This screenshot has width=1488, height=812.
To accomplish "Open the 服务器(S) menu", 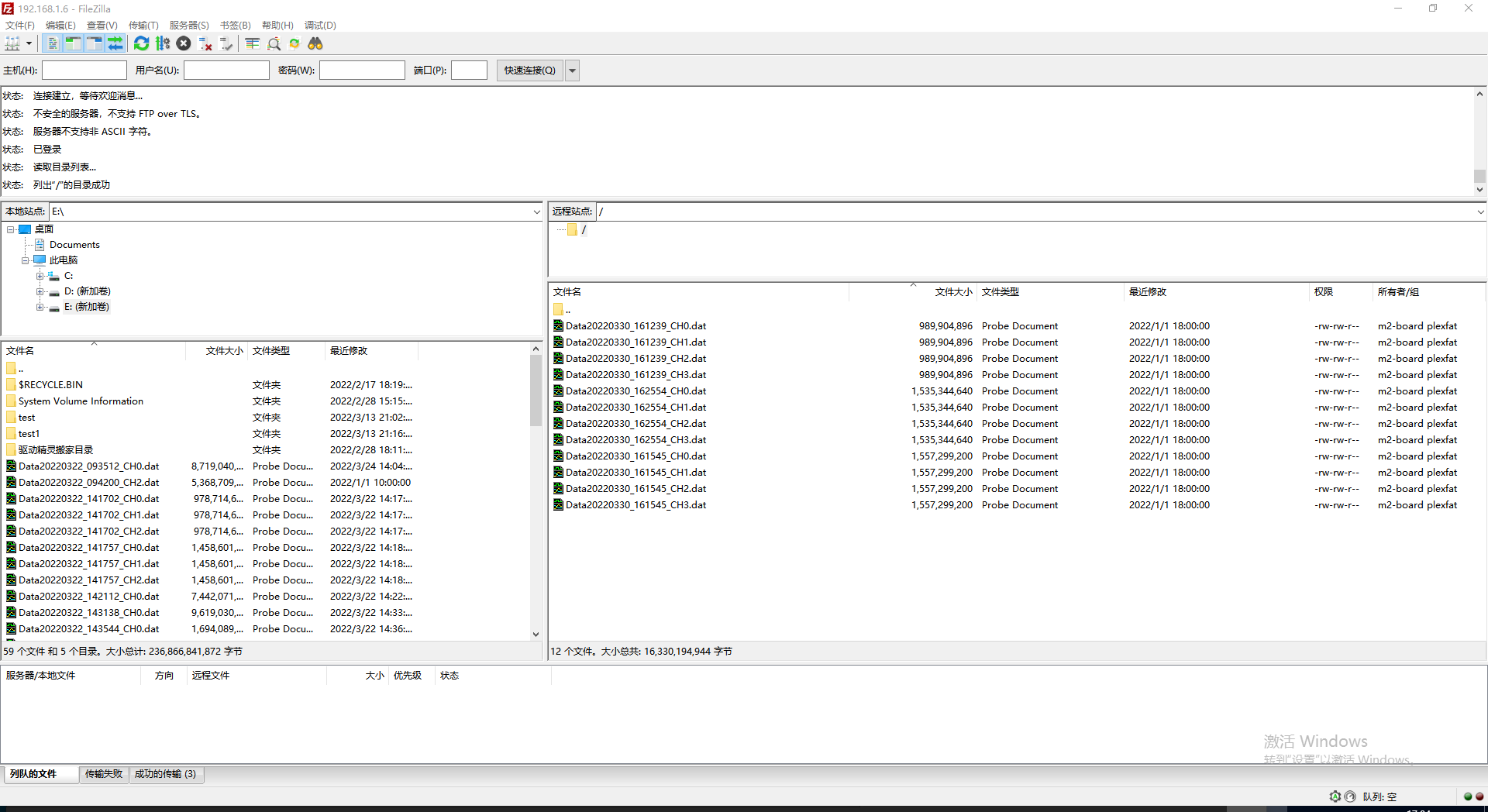I will point(189,26).
